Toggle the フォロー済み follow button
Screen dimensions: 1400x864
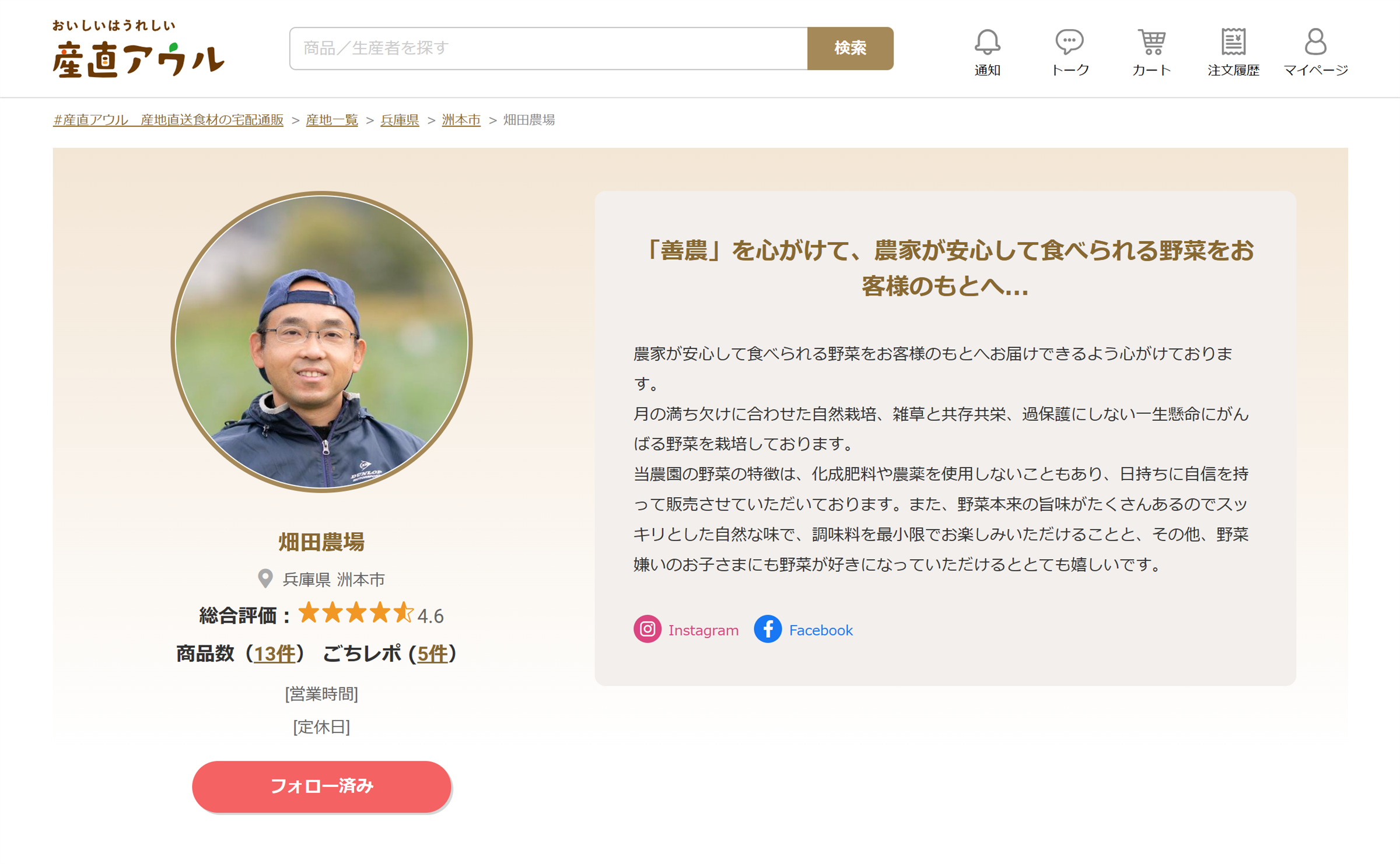click(321, 786)
